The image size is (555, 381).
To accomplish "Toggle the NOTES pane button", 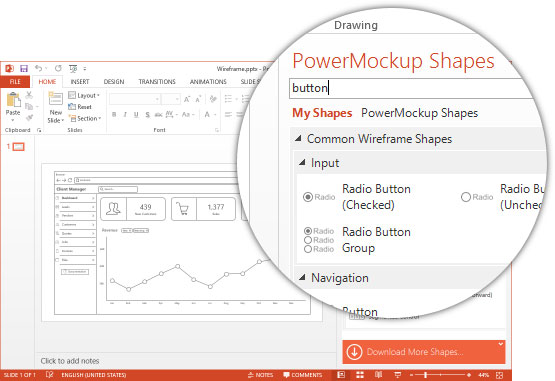I will [261, 375].
